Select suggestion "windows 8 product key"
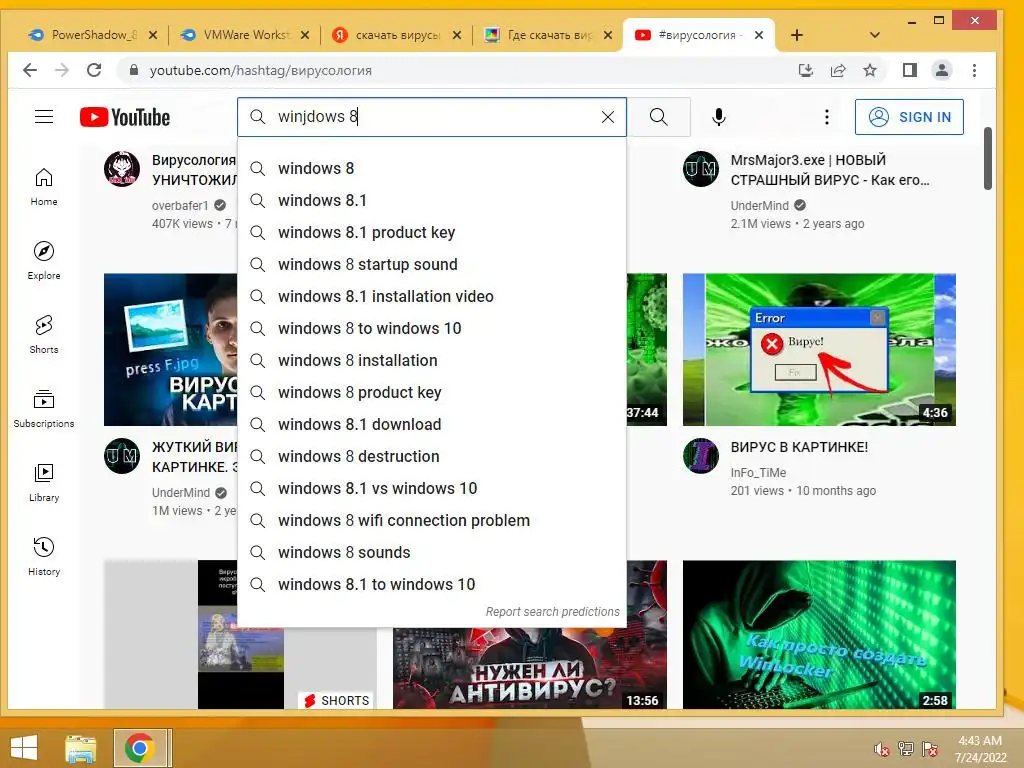Screen dimensions: 1024x768 tap(432, 392)
